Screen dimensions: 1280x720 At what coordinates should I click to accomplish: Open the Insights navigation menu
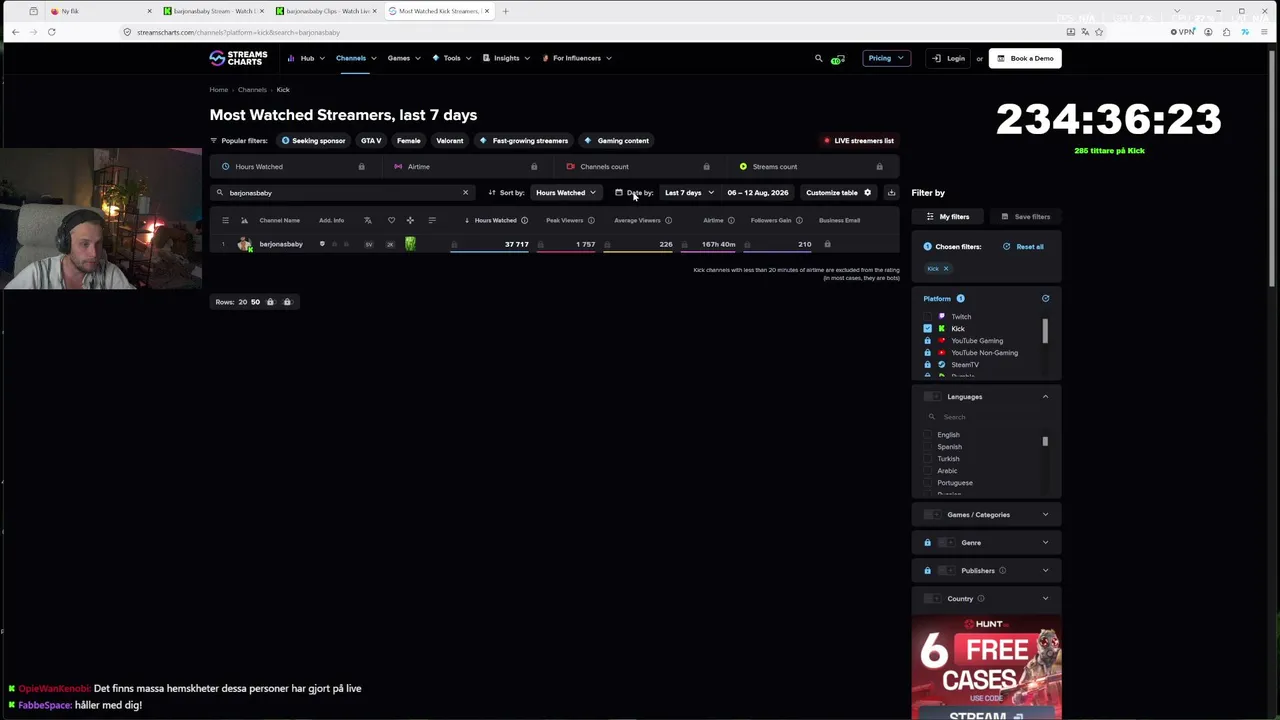(x=506, y=58)
